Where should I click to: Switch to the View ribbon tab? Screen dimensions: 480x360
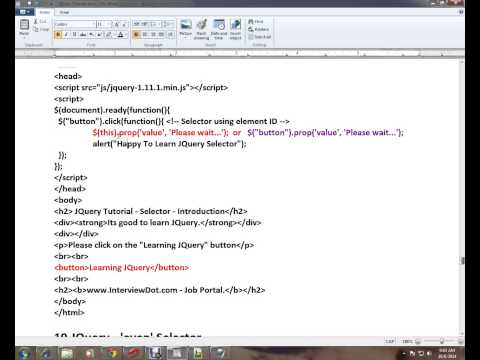[x=64, y=12]
